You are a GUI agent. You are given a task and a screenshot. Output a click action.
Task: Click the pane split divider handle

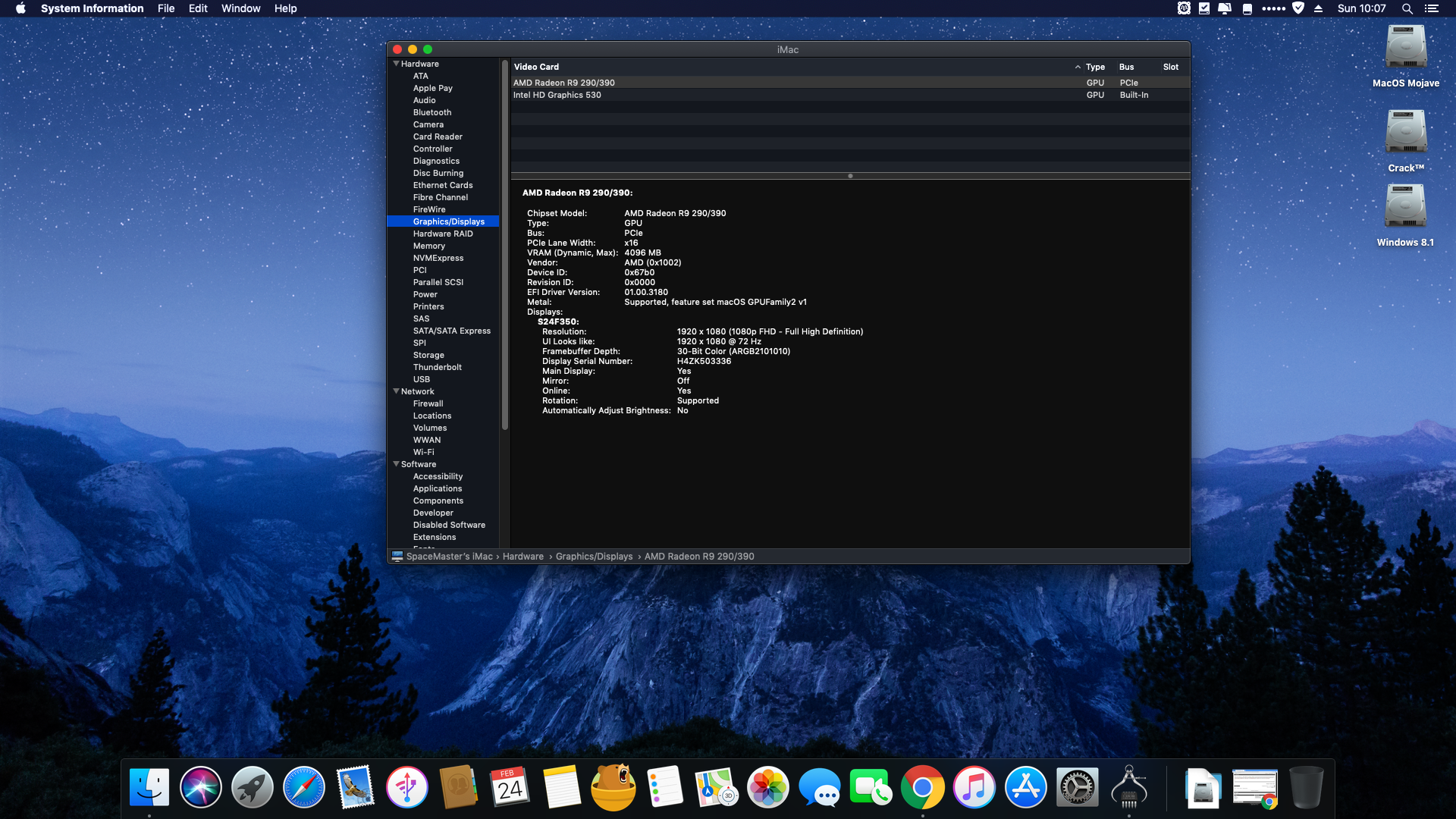click(850, 176)
